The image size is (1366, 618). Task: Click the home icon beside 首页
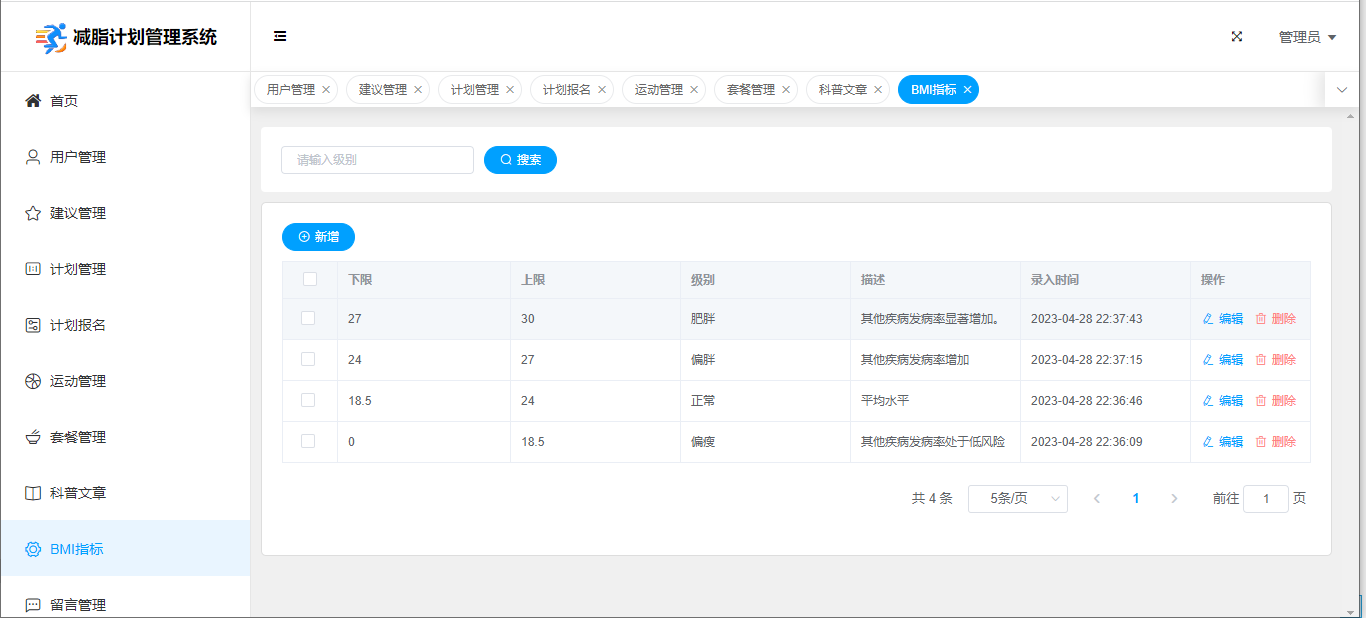33,100
